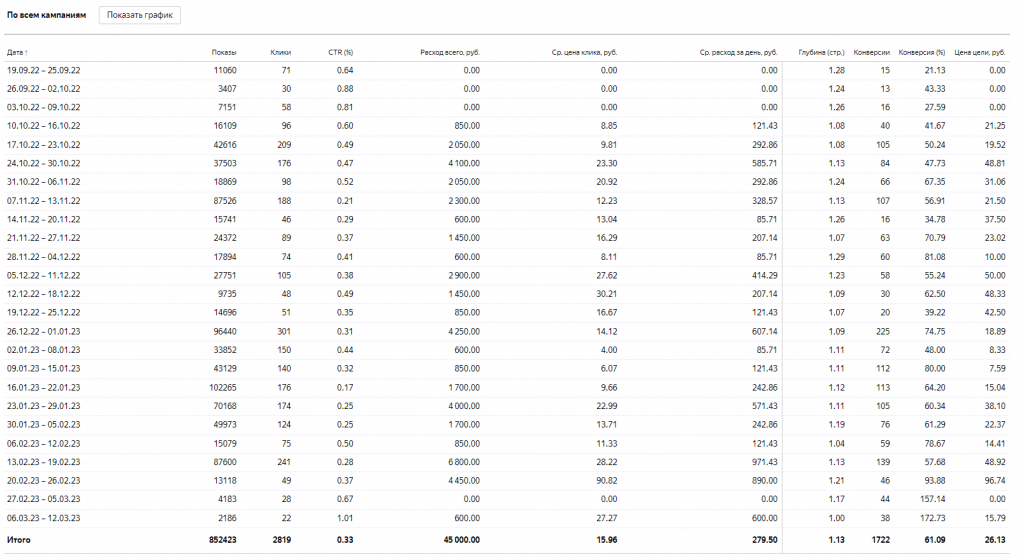
Task: Click the Конверсии column header
Action: (872, 52)
